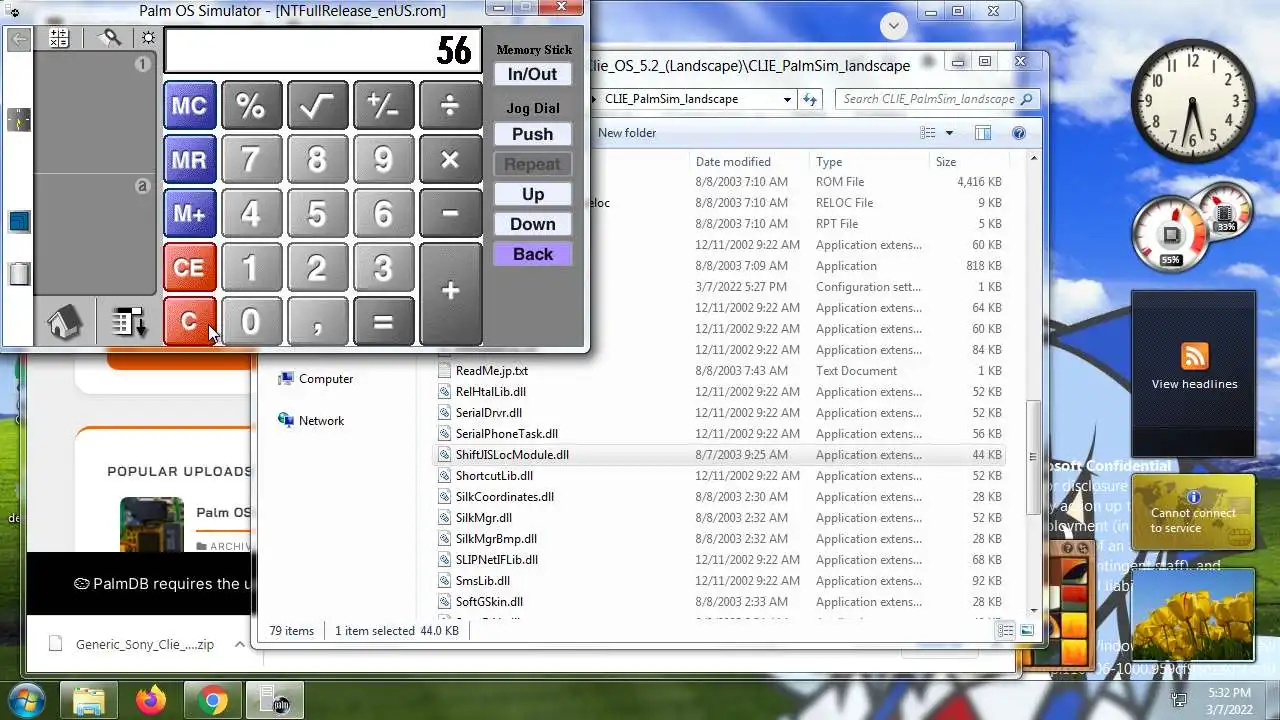Click the red C clear key
1280x720 pixels.
(x=189, y=321)
